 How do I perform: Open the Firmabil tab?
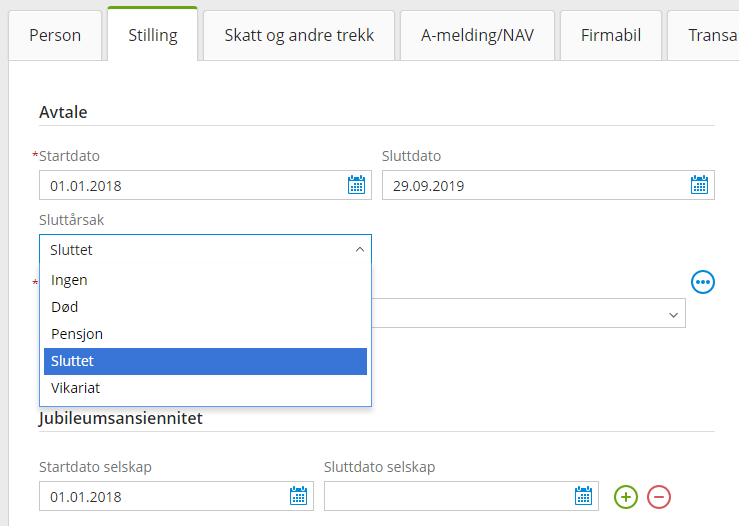point(610,36)
